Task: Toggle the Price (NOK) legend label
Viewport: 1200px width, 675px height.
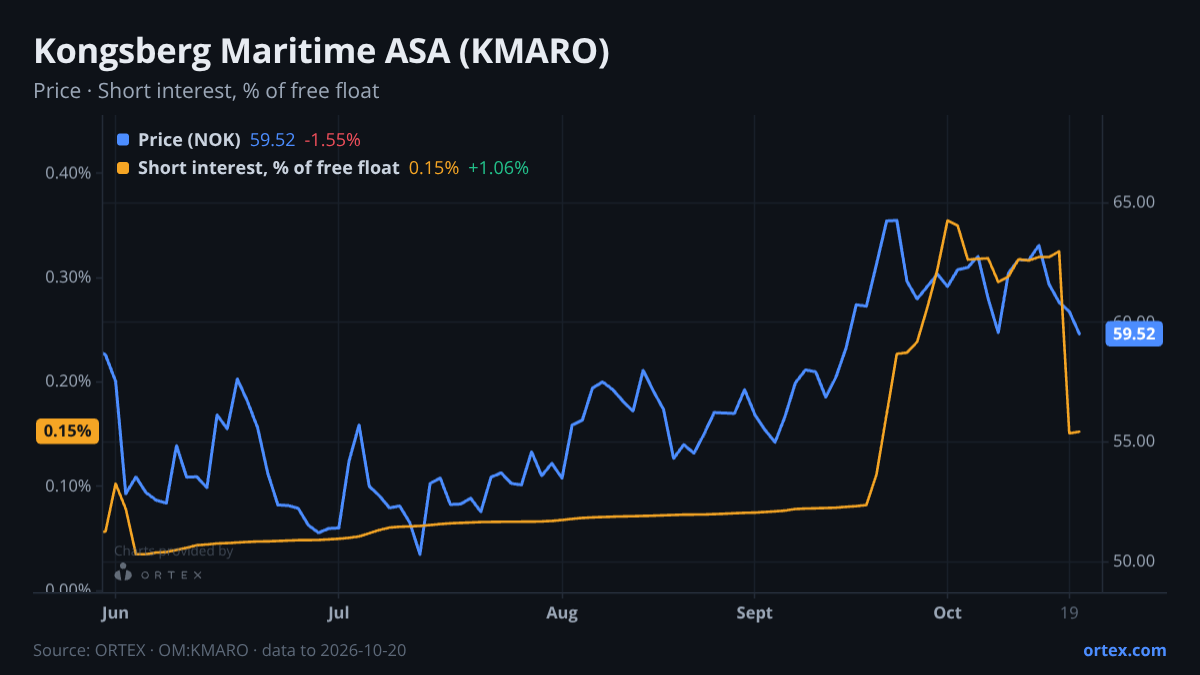Action: coord(189,140)
